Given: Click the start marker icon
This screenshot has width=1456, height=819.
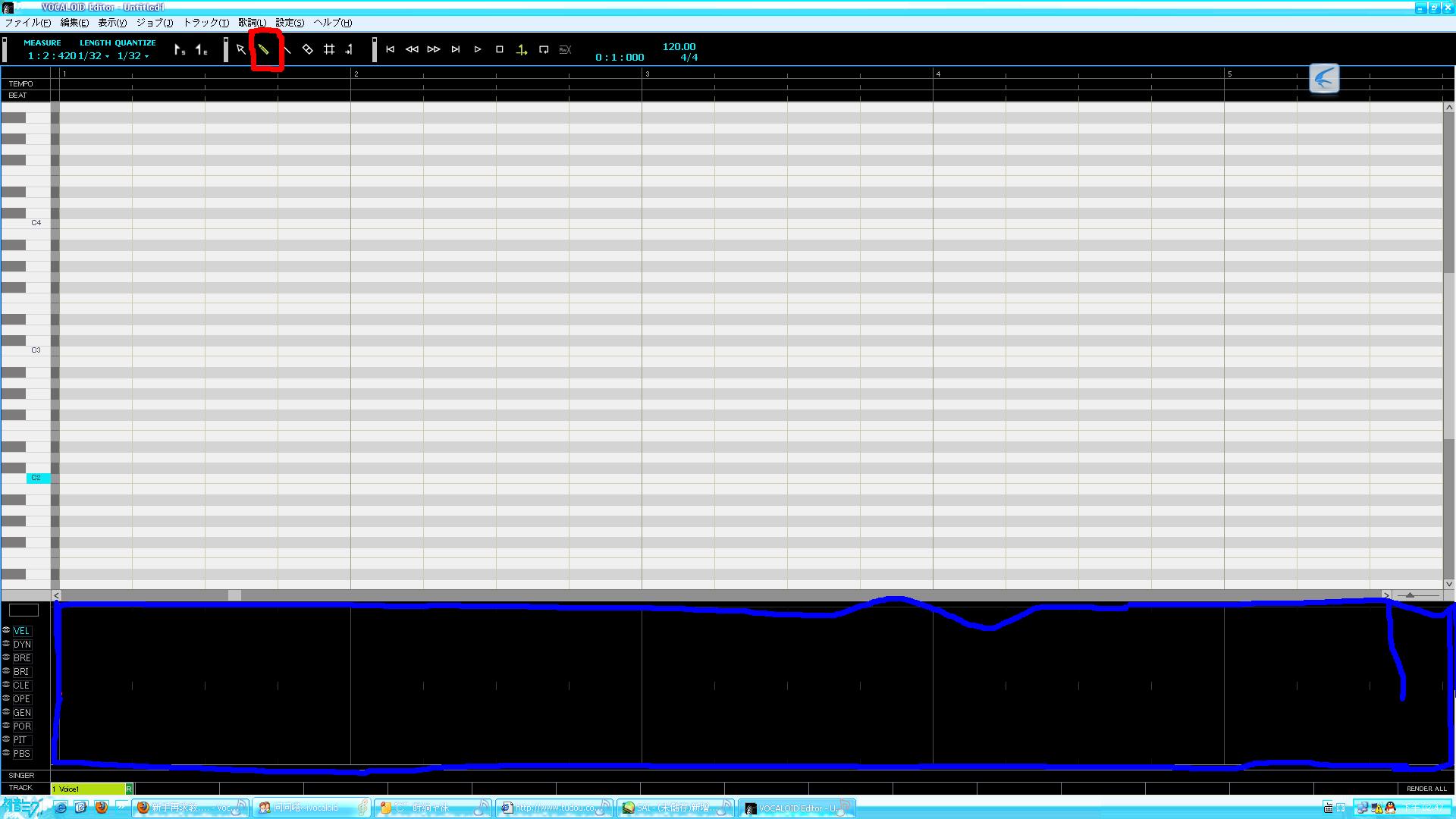Looking at the screenshot, I should (179, 50).
